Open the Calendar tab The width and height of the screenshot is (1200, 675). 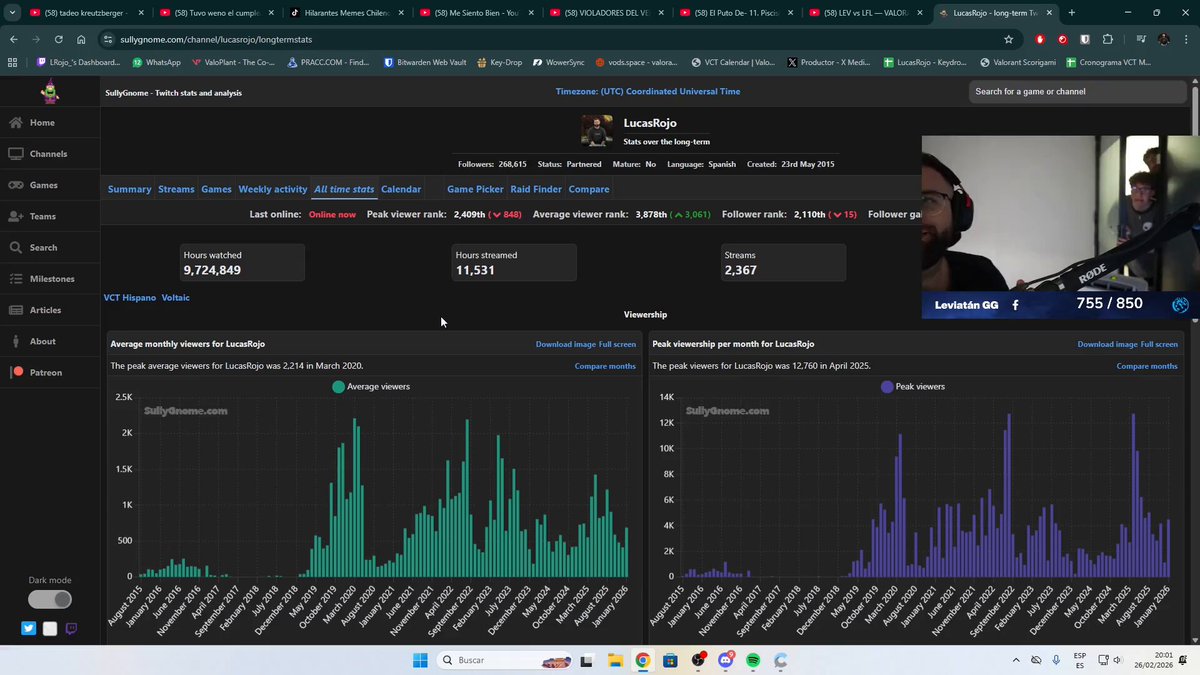(x=401, y=189)
